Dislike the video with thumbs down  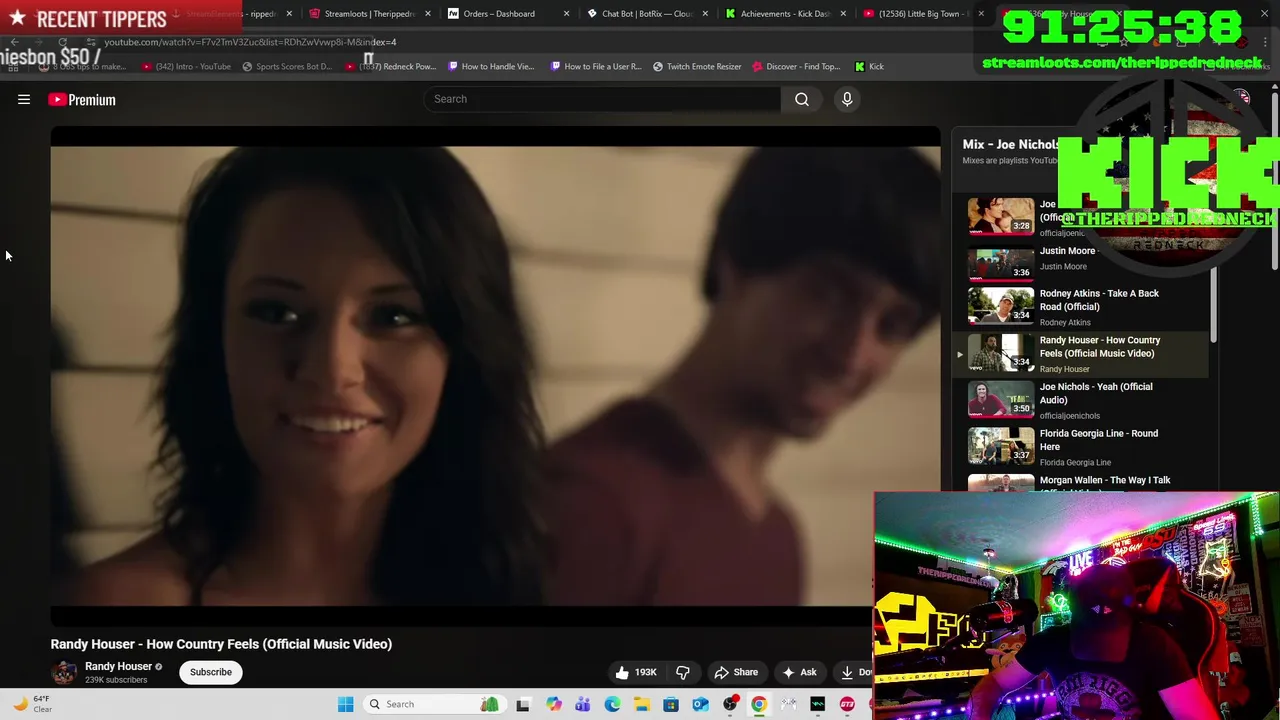click(683, 672)
